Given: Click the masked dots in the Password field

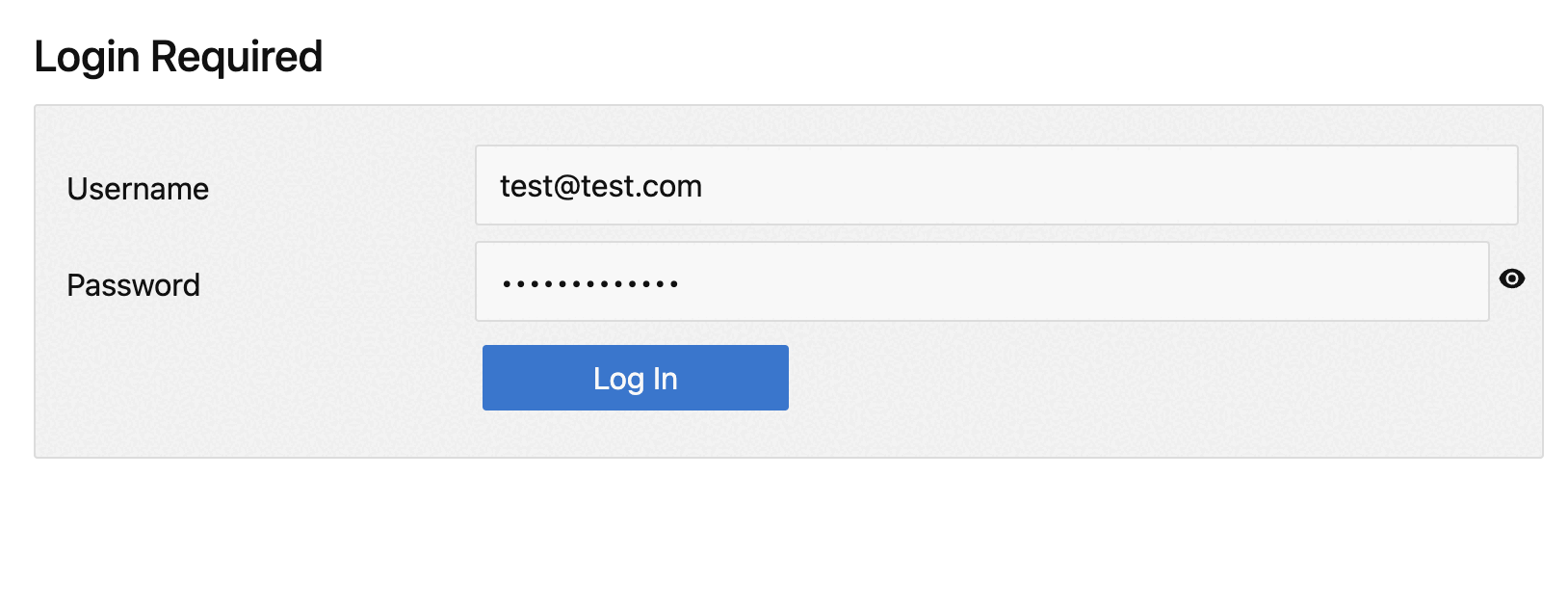Looking at the screenshot, I should [589, 283].
